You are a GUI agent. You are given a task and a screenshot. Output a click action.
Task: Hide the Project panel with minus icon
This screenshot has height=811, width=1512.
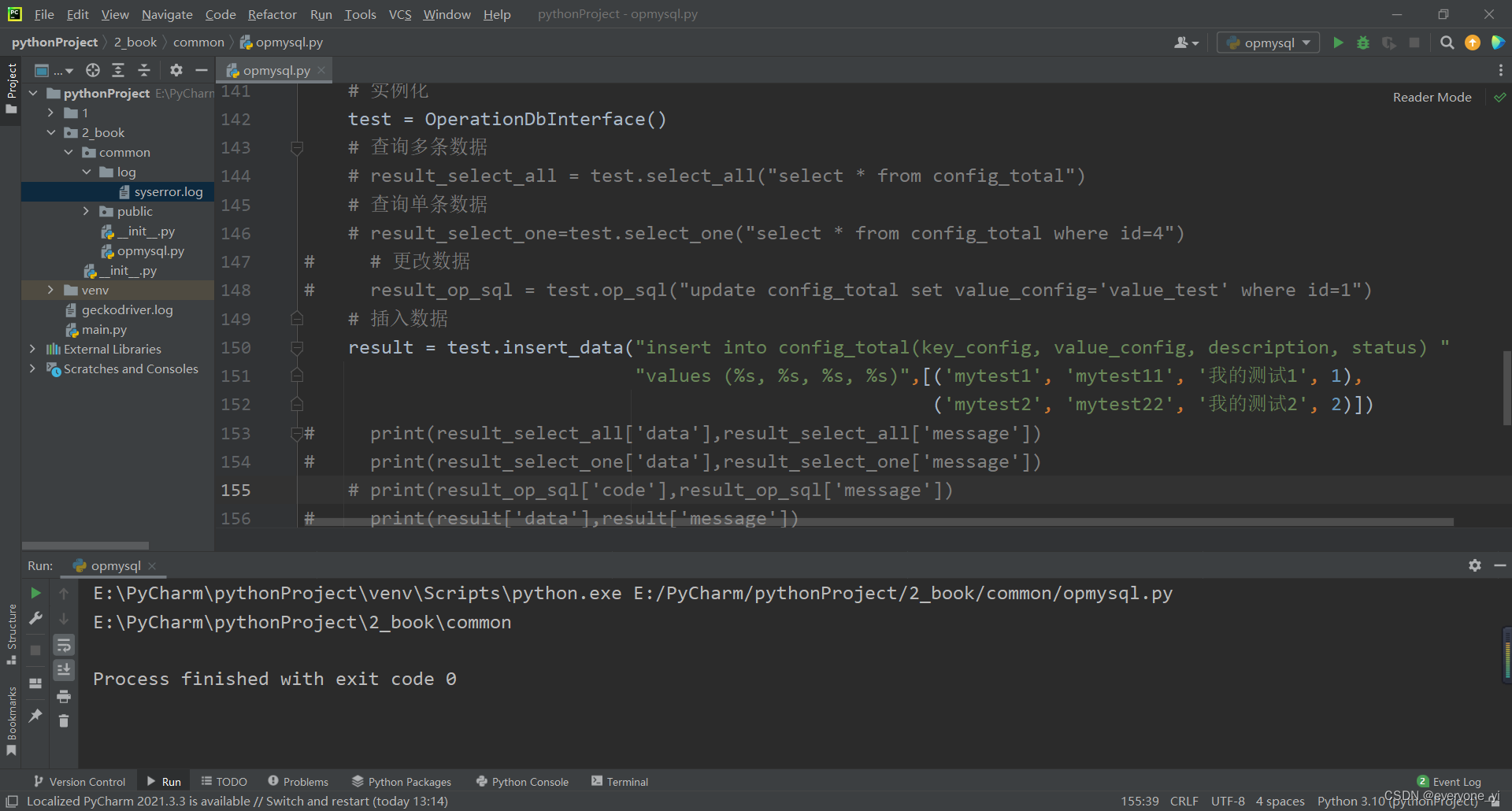tap(202, 70)
